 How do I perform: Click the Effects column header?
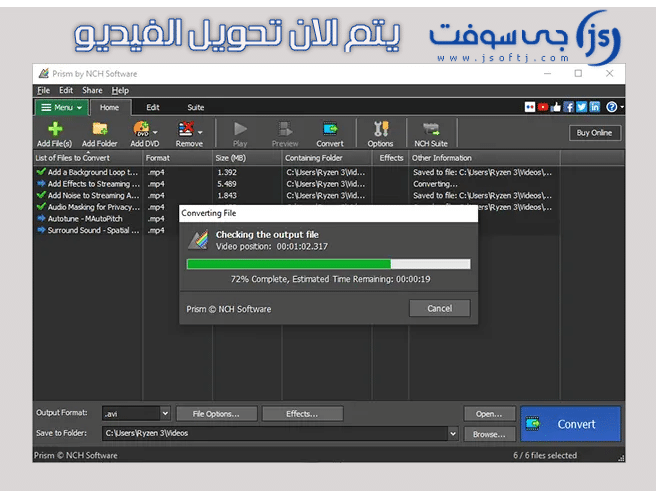tap(391, 158)
